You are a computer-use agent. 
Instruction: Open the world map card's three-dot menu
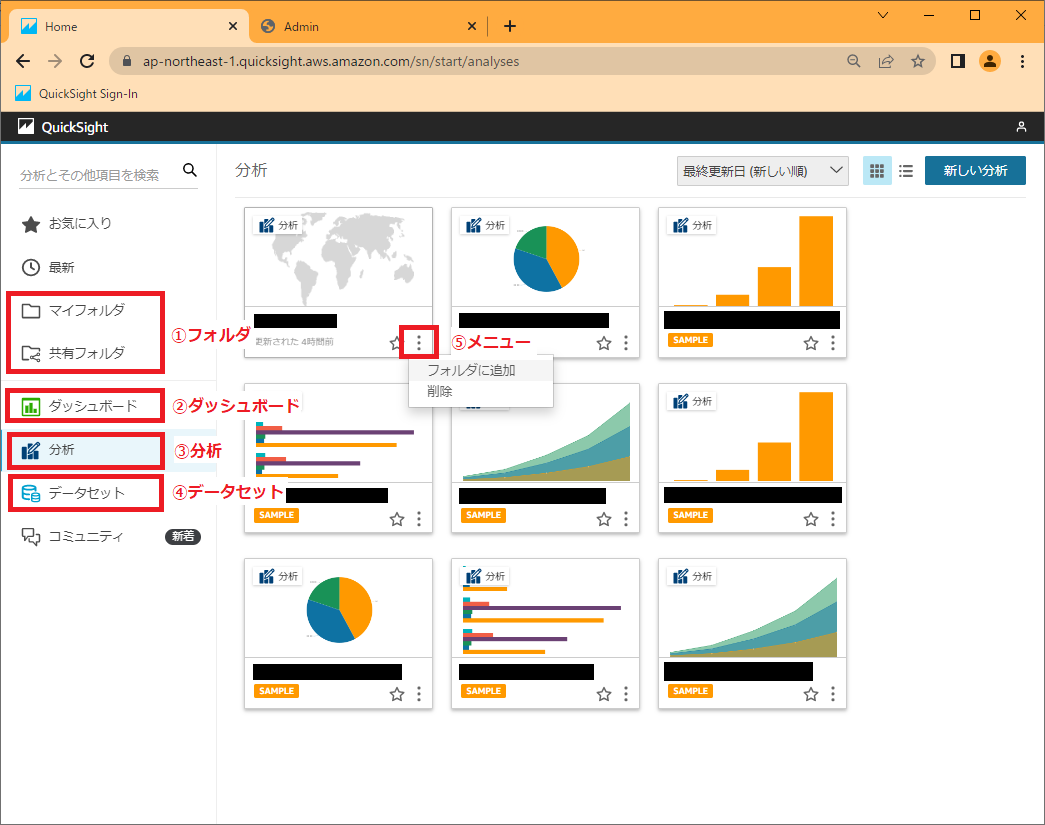tap(419, 343)
